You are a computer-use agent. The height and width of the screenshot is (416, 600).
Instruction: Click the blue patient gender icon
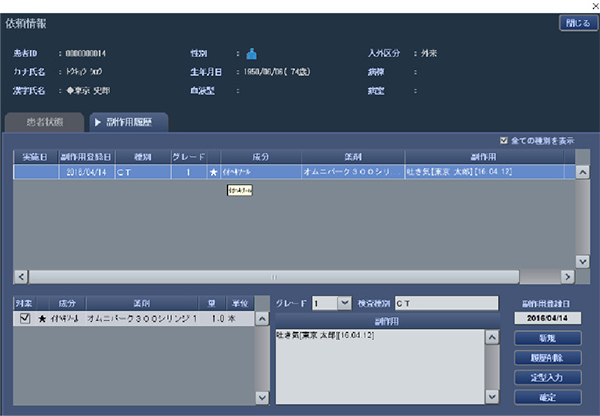click(x=251, y=54)
